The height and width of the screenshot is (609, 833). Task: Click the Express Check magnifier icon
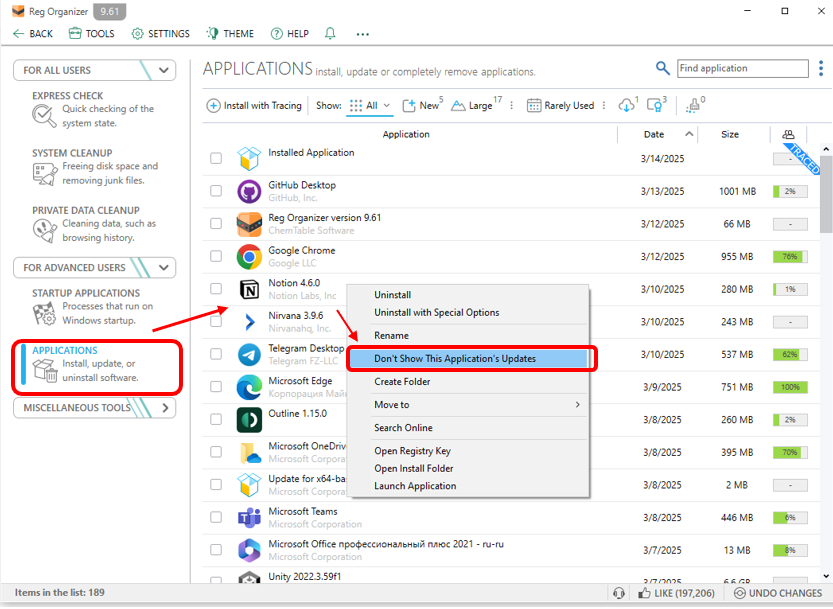pyautogui.click(x=44, y=115)
